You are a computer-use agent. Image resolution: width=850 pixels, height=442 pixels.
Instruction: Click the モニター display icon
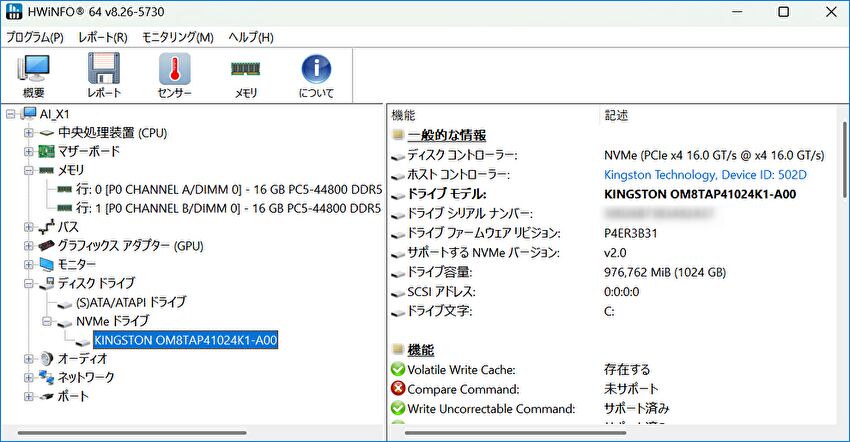tap(47, 265)
